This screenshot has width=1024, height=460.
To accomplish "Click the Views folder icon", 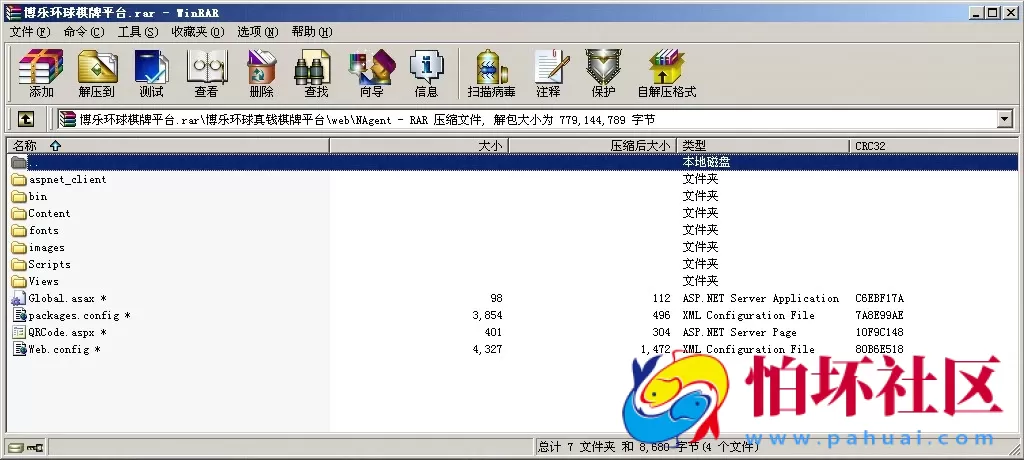I will click(x=19, y=281).
